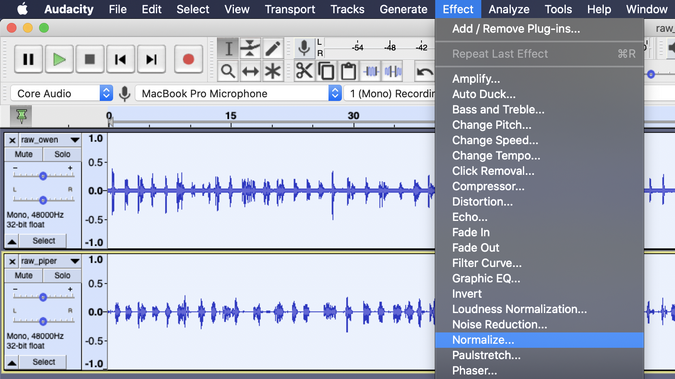Image resolution: width=675 pixels, height=379 pixels.
Task: Click the Paste clipboard icon
Action: [348, 71]
